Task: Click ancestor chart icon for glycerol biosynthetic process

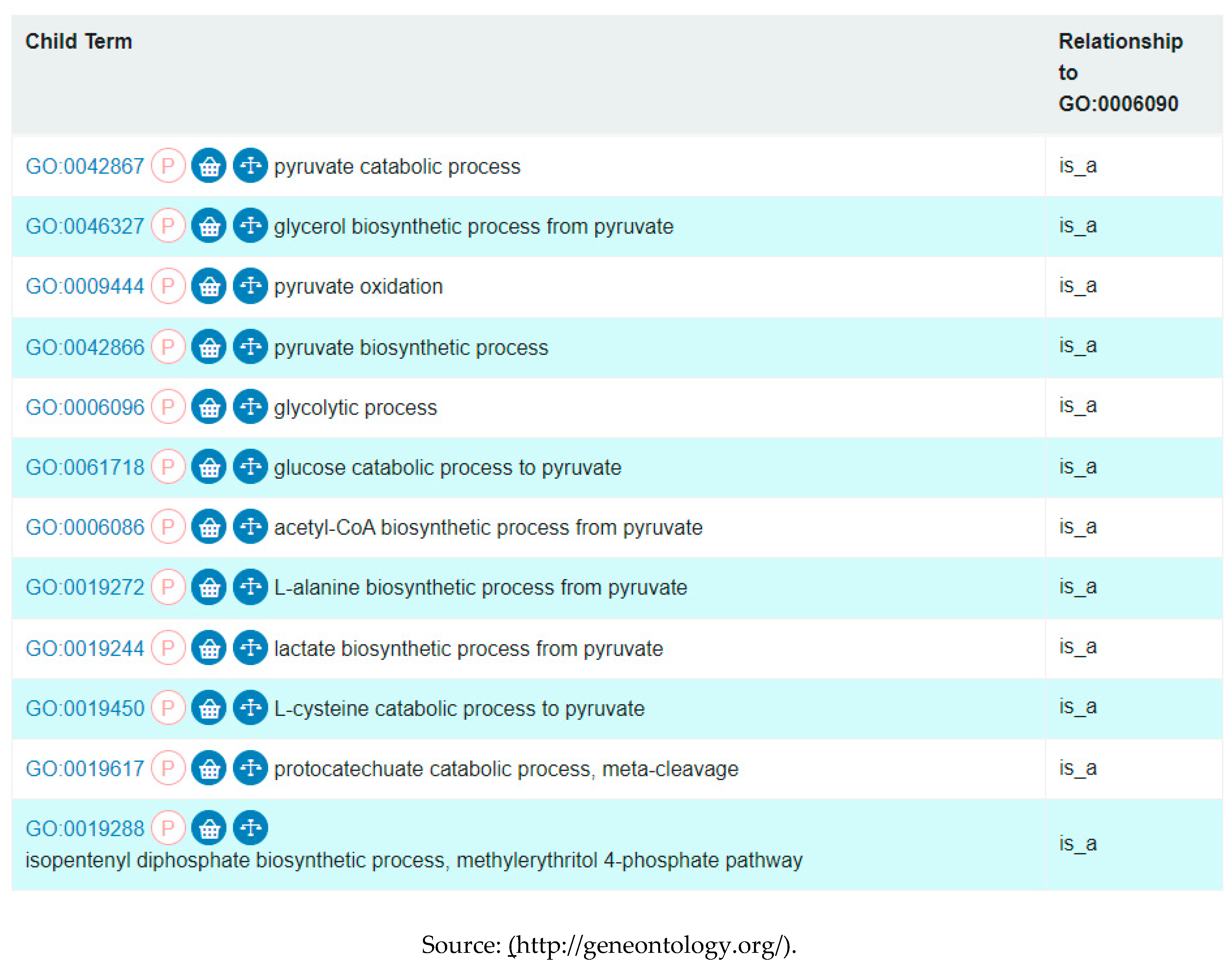Action: pyautogui.click(x=251, y=226)
